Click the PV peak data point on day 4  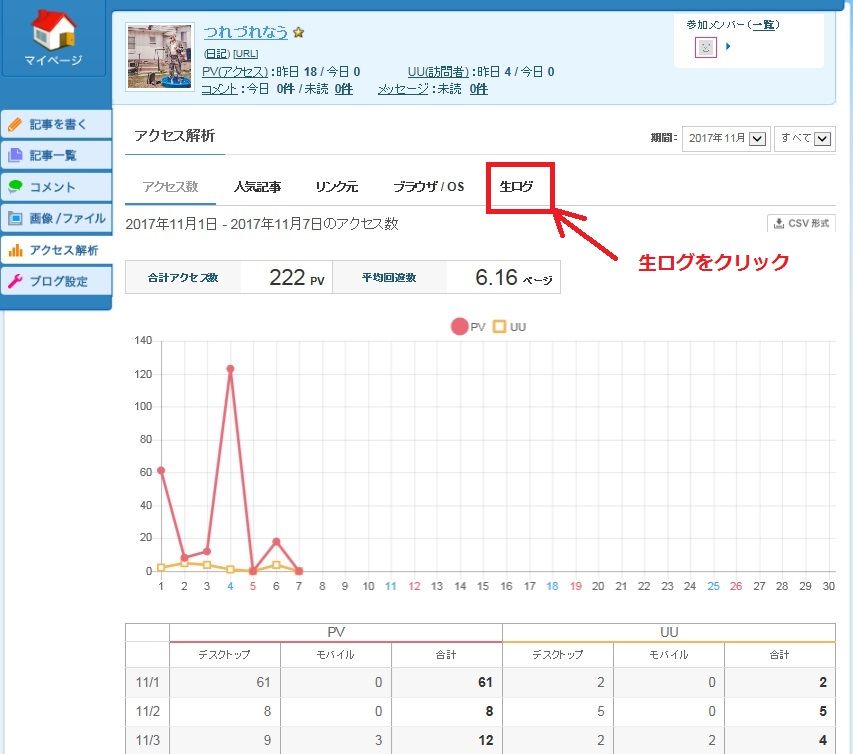pyautogui.click(x=230, y=369)
